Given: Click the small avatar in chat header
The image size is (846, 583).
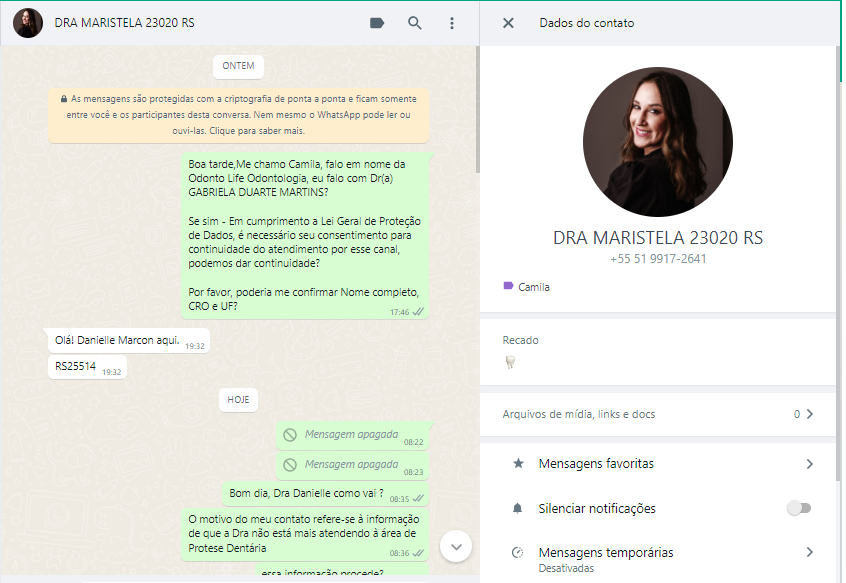Looking at the screenshot, I should [28, 23].
